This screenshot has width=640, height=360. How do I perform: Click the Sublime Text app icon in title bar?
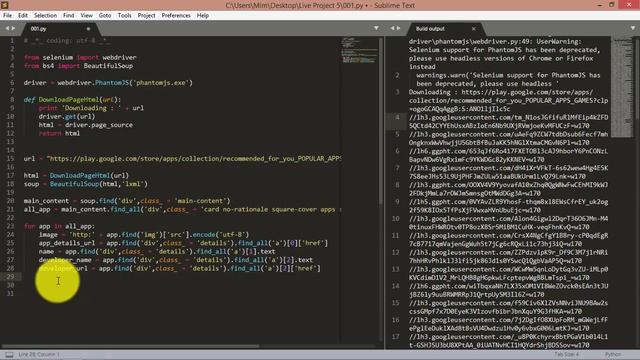[5, 5]
